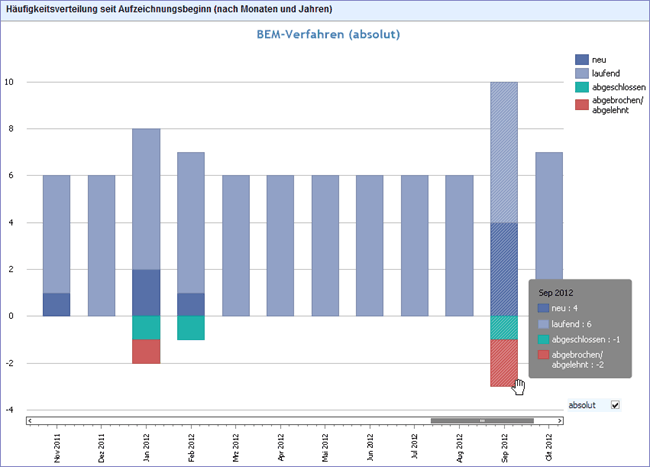This screenshot has width=650, height=467.
Task: Select the Sep 2012 hatched laufend segment
Action: [504, 152]
